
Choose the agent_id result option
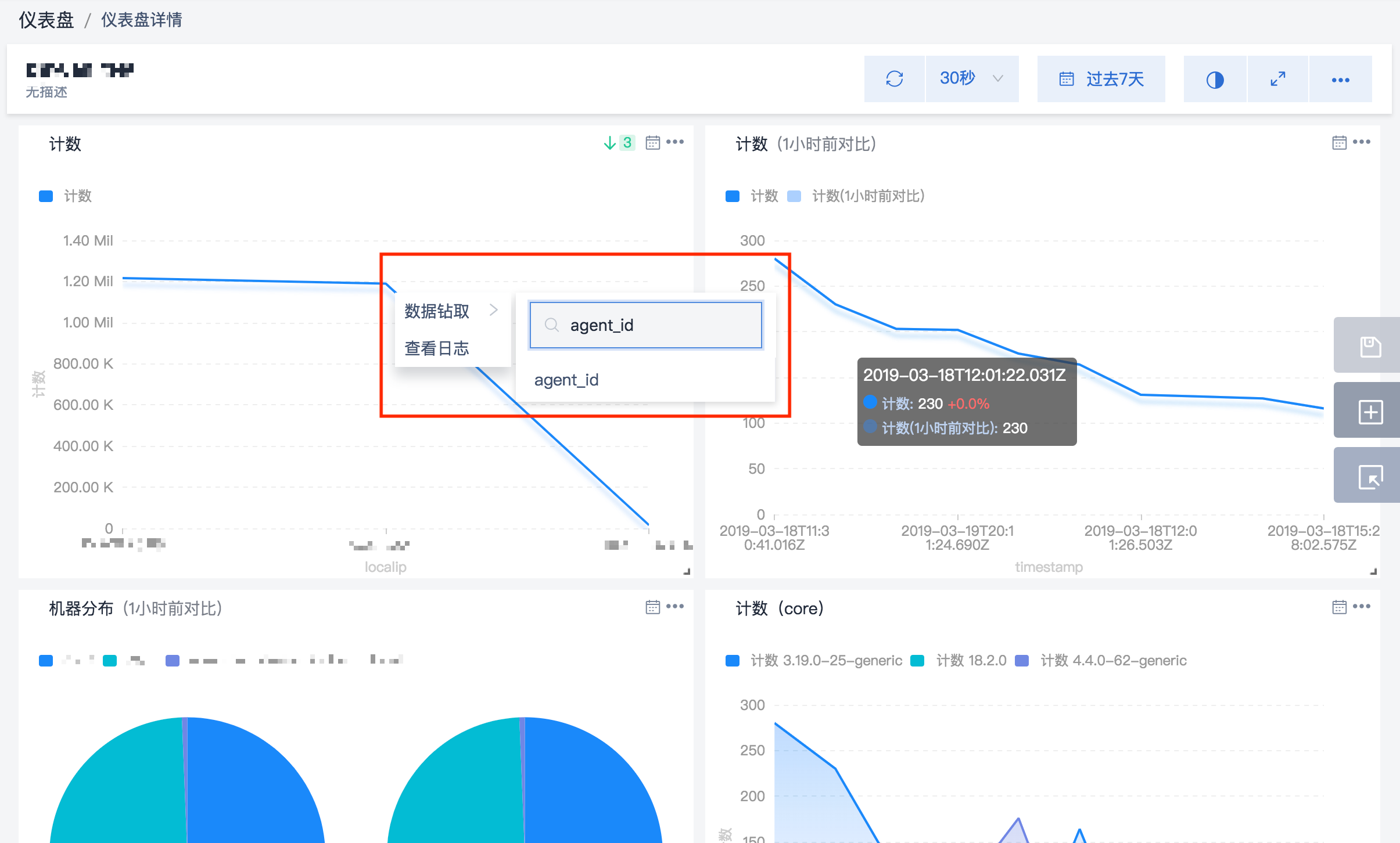[645, 380]
